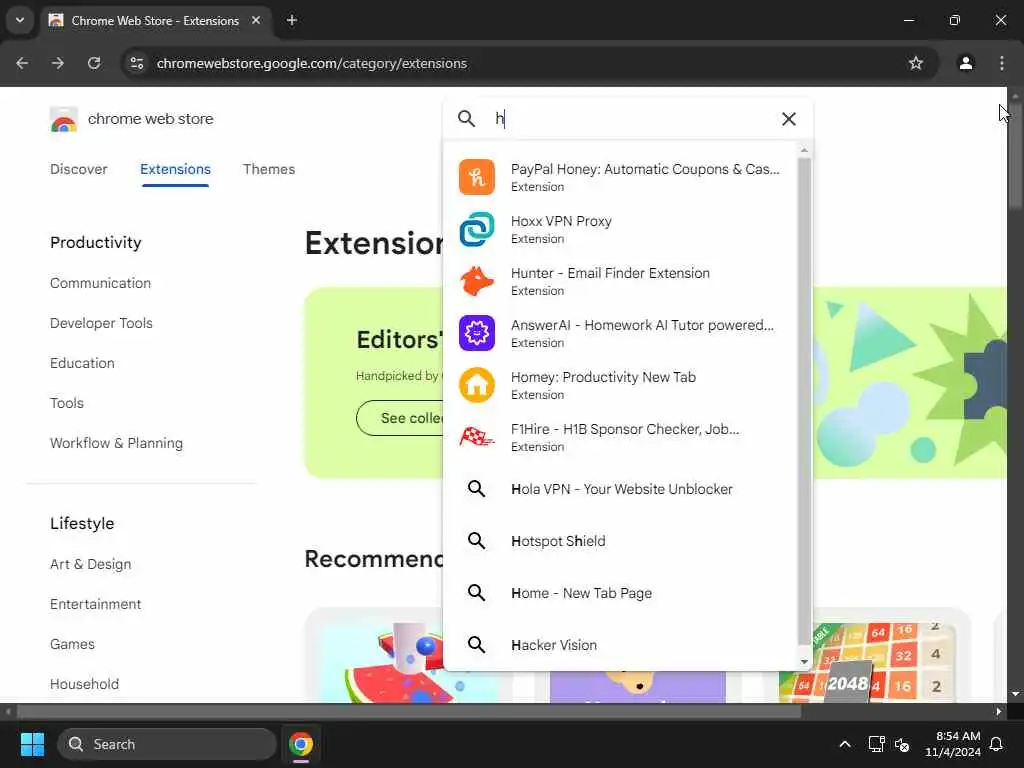Viewport: 1024px width, 768px height.
Task: View site information icon in address bar
Action: pyautogui.click(x=136, y=63)
